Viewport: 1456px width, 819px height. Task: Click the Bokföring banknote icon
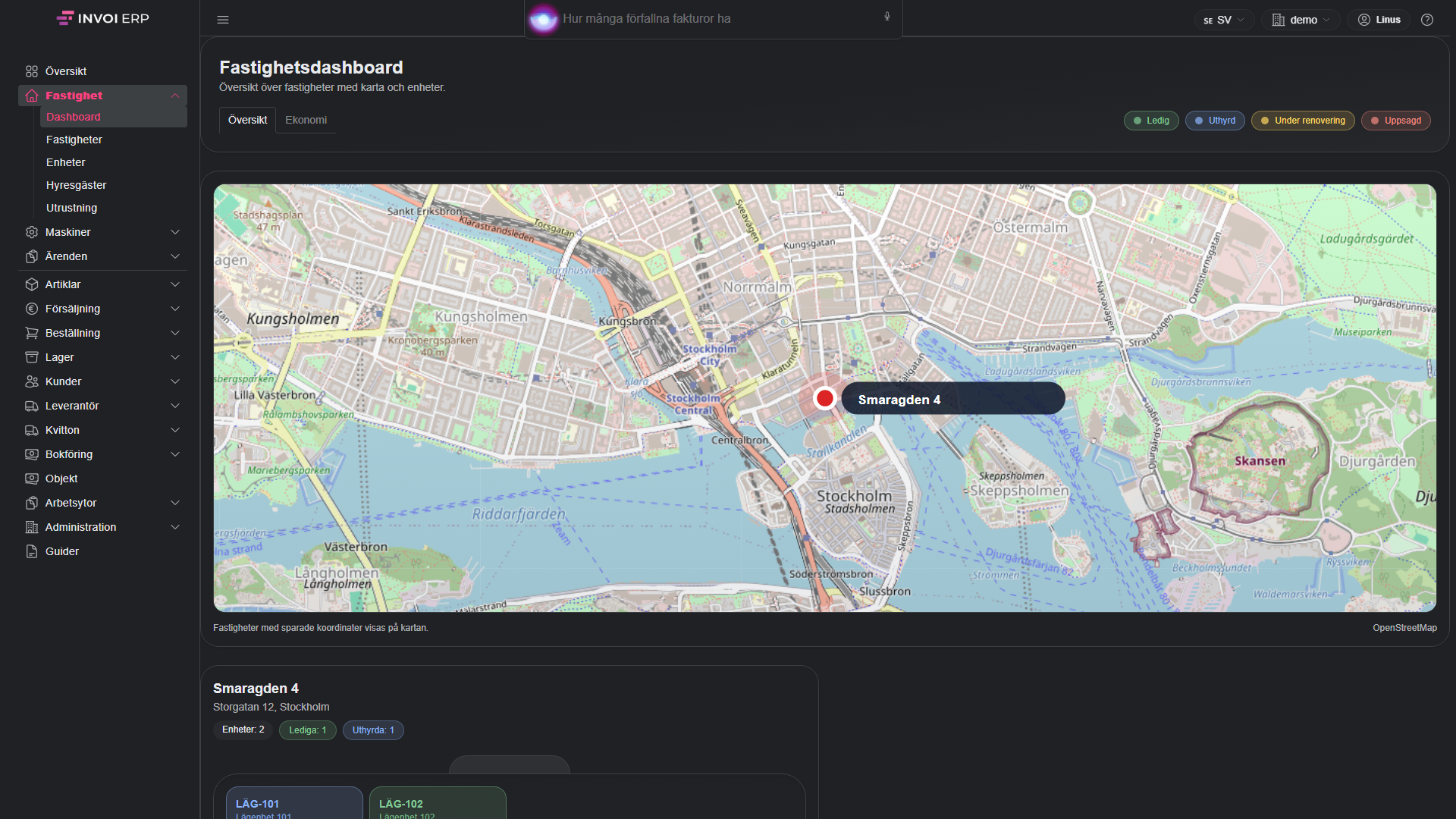(32, 454)
